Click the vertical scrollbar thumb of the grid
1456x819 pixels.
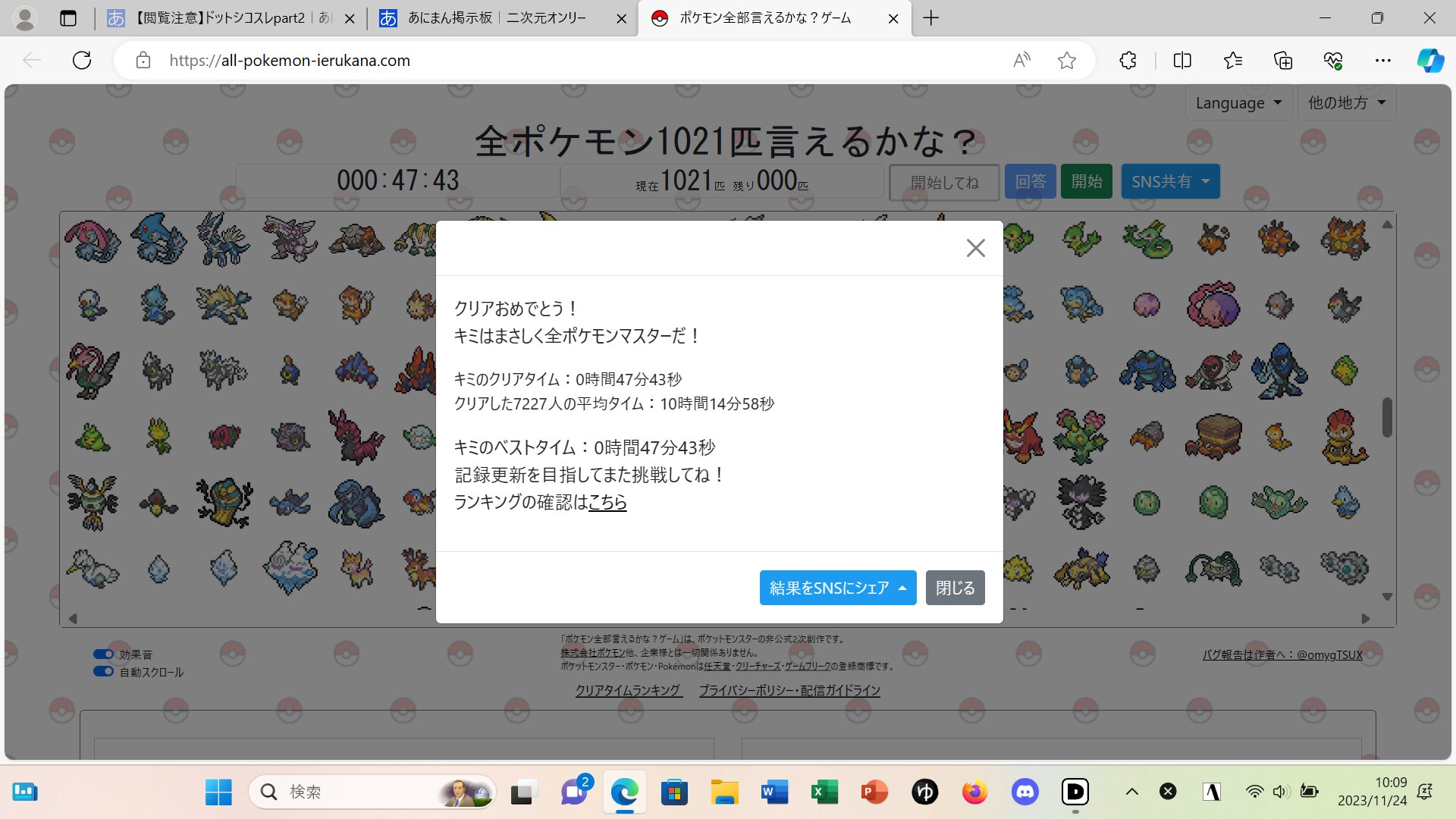[1387, 417]
